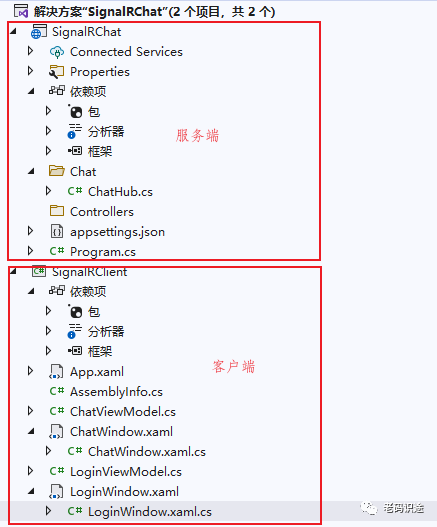Click the C# icon of LoginViewModel.cs
Screen dimensions: 437x527
(56, 471)
